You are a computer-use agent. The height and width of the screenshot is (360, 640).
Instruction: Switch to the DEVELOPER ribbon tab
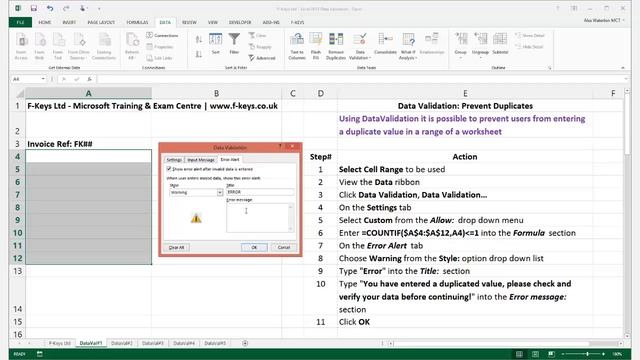[x=240, y=22]
